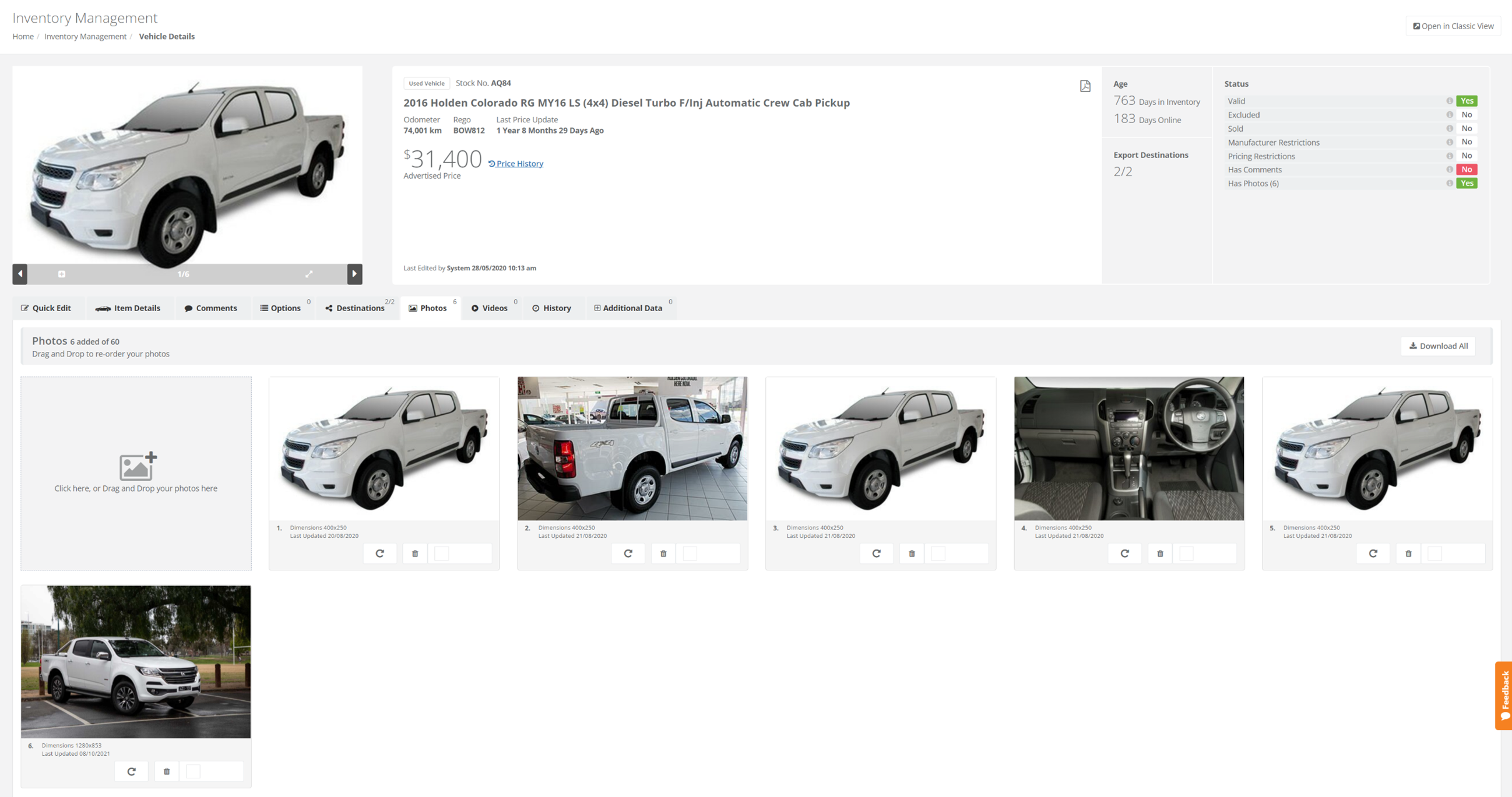
Task: Open photo 4 interior dashboard thumbnail
Action: [1128, 449]
